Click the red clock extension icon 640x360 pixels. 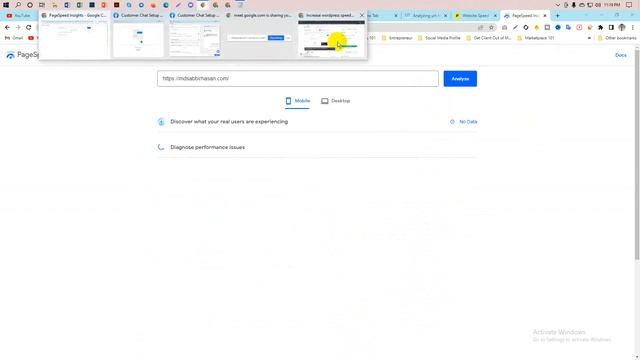pyautogui.click(x=579, y=27)
